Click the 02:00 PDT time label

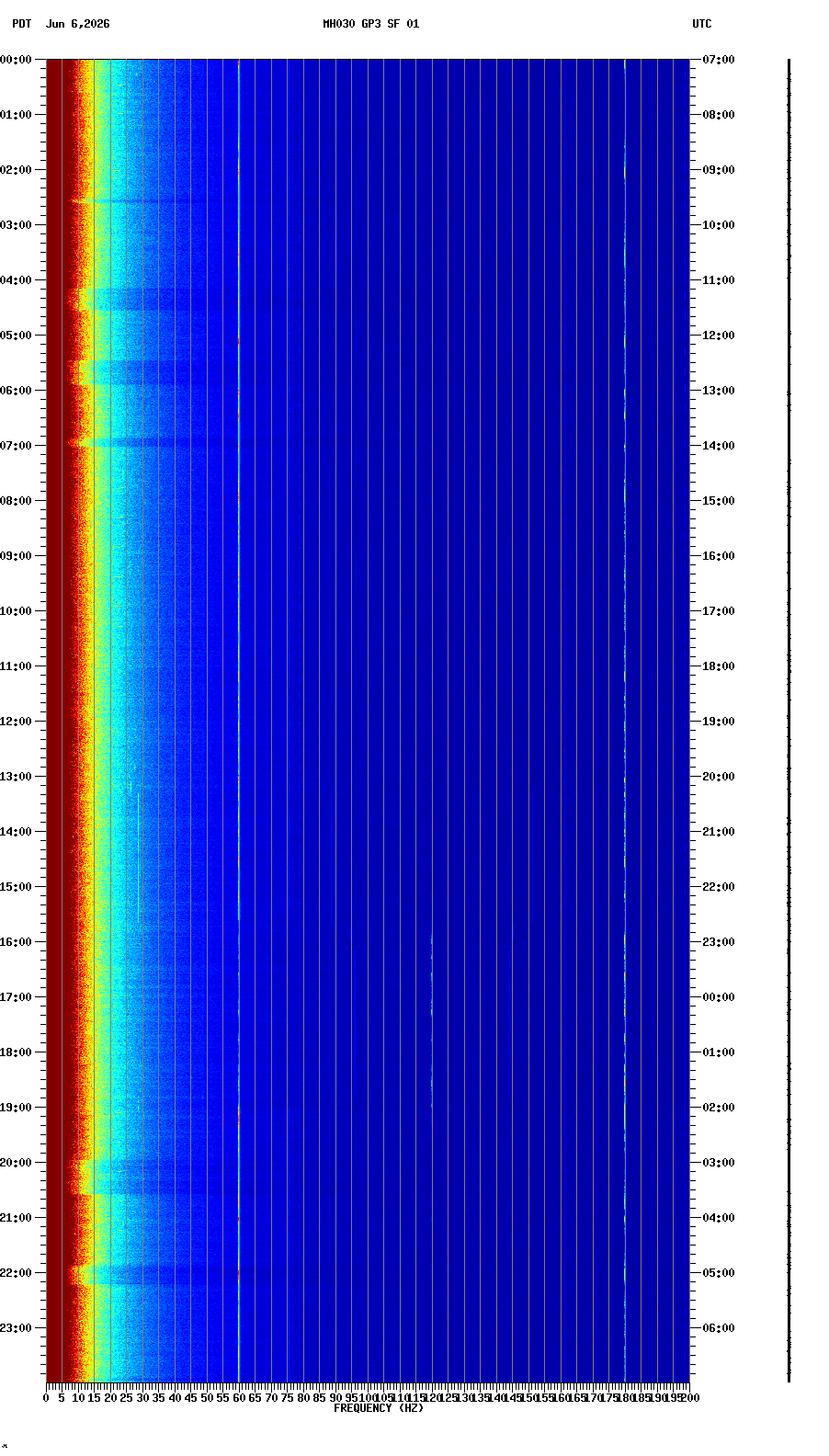tap(16, 170)
